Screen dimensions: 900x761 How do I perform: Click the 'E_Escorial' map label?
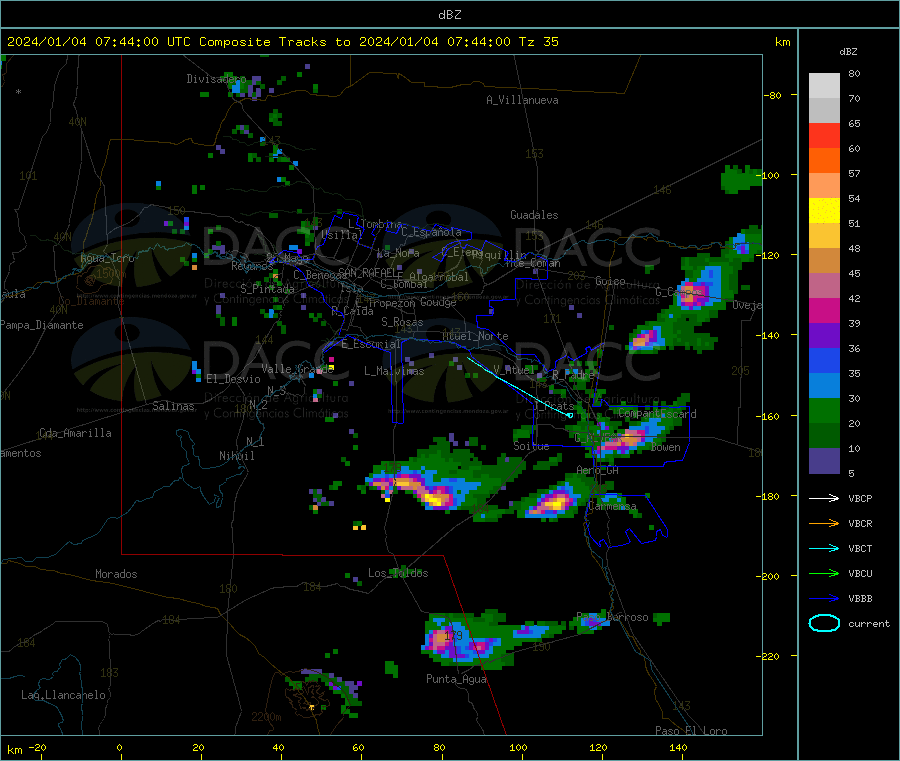pyautogui.click(x=371, y=344)
